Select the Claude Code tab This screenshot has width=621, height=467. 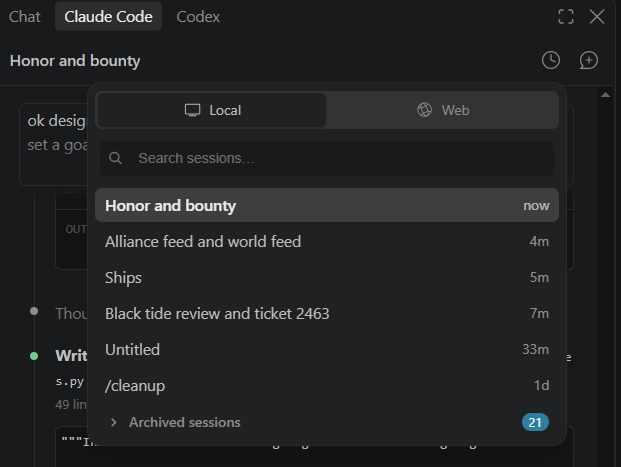109,17
